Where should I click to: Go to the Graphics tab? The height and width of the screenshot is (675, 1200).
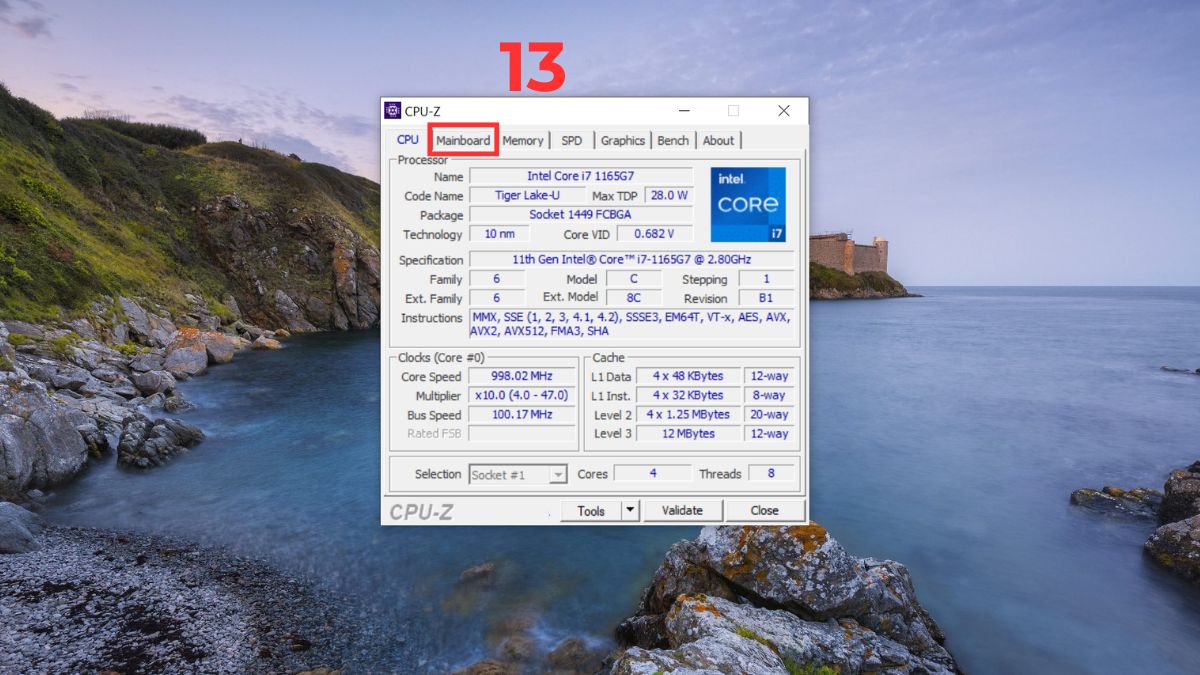[x=623, y=141]
